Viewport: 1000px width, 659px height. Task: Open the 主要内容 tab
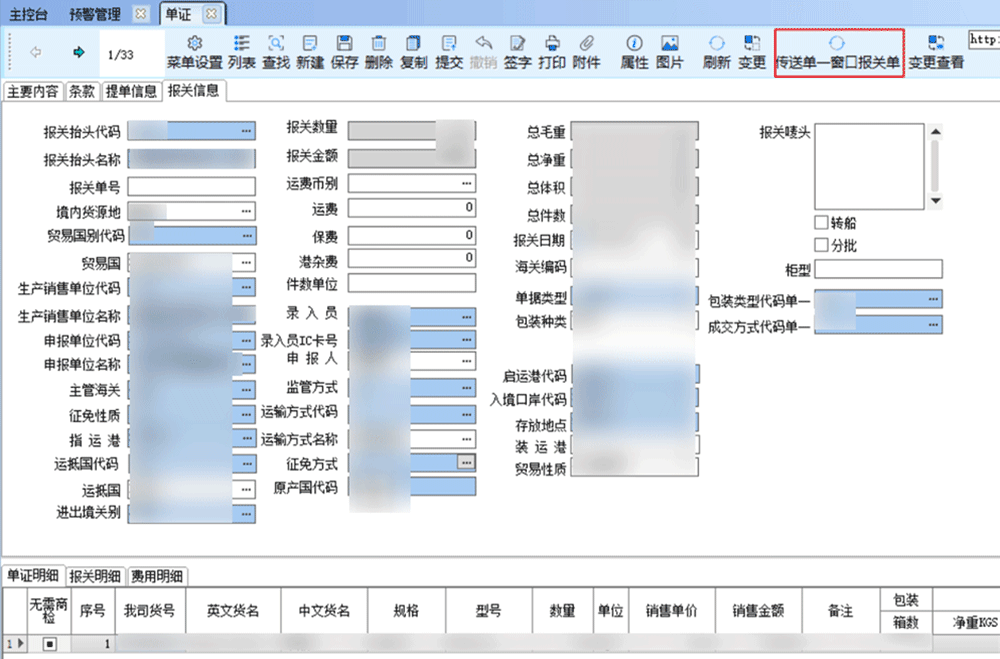33,91
